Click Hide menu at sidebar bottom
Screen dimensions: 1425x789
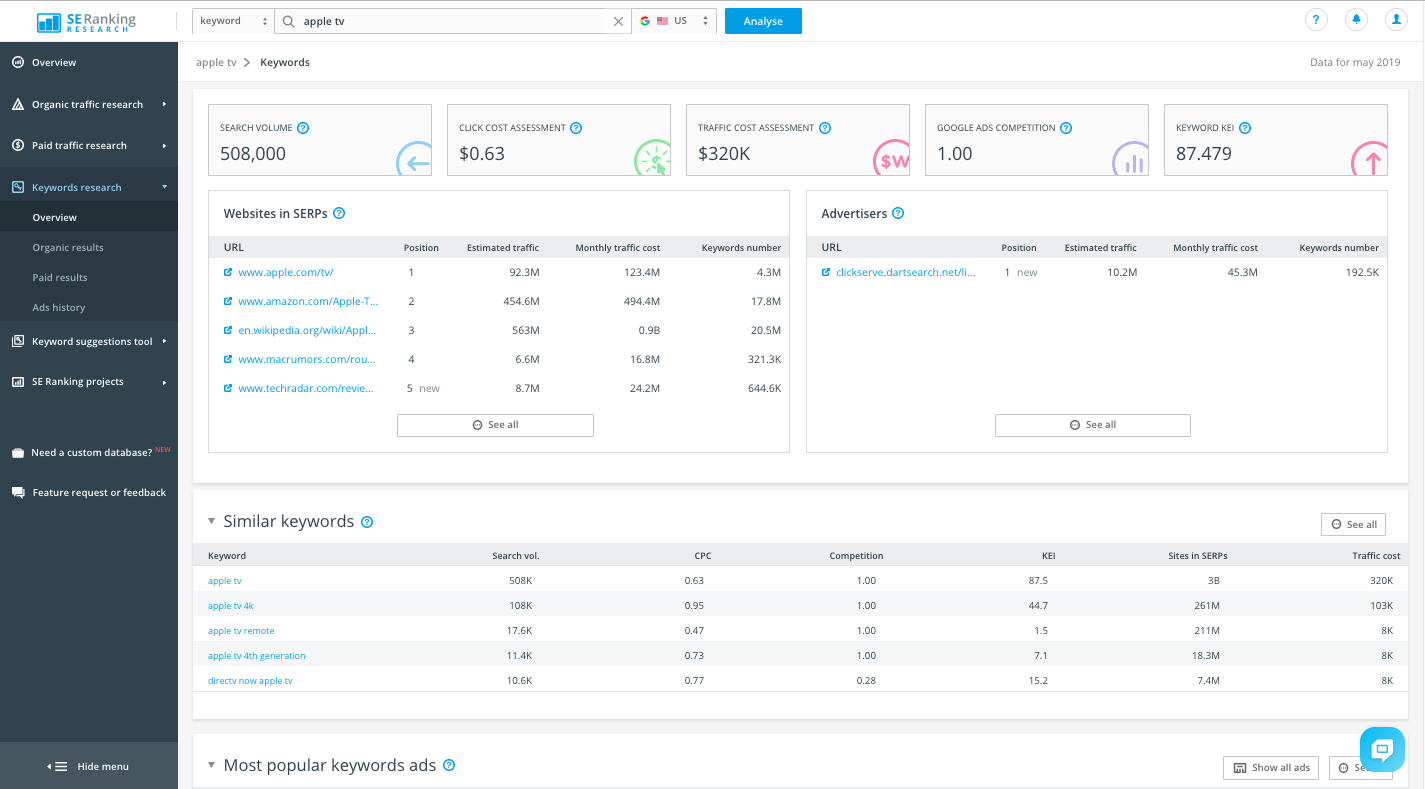(90, 766)
